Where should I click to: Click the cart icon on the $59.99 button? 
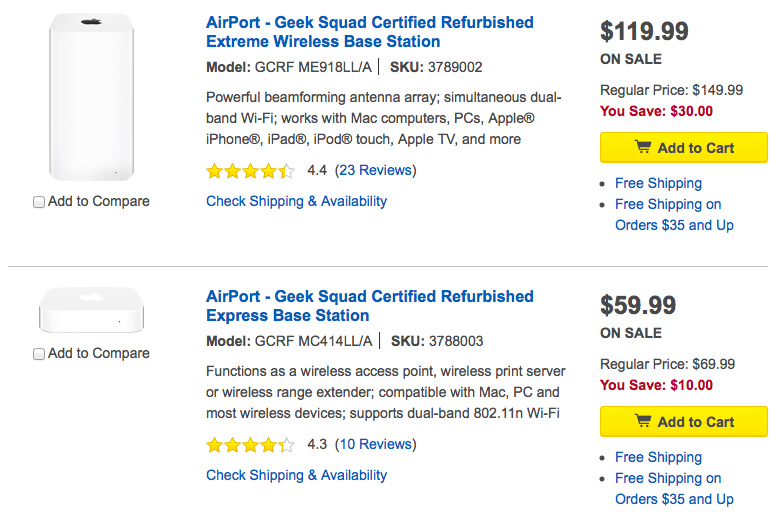click(643, 422)
